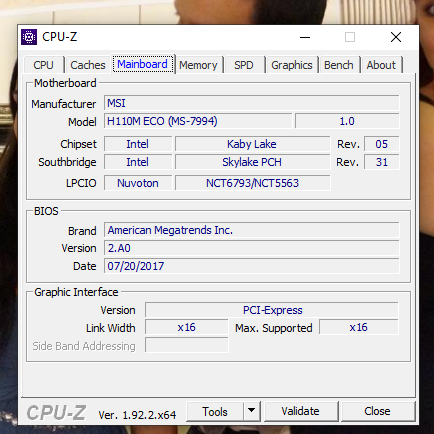Open the Memory tab

198,65
